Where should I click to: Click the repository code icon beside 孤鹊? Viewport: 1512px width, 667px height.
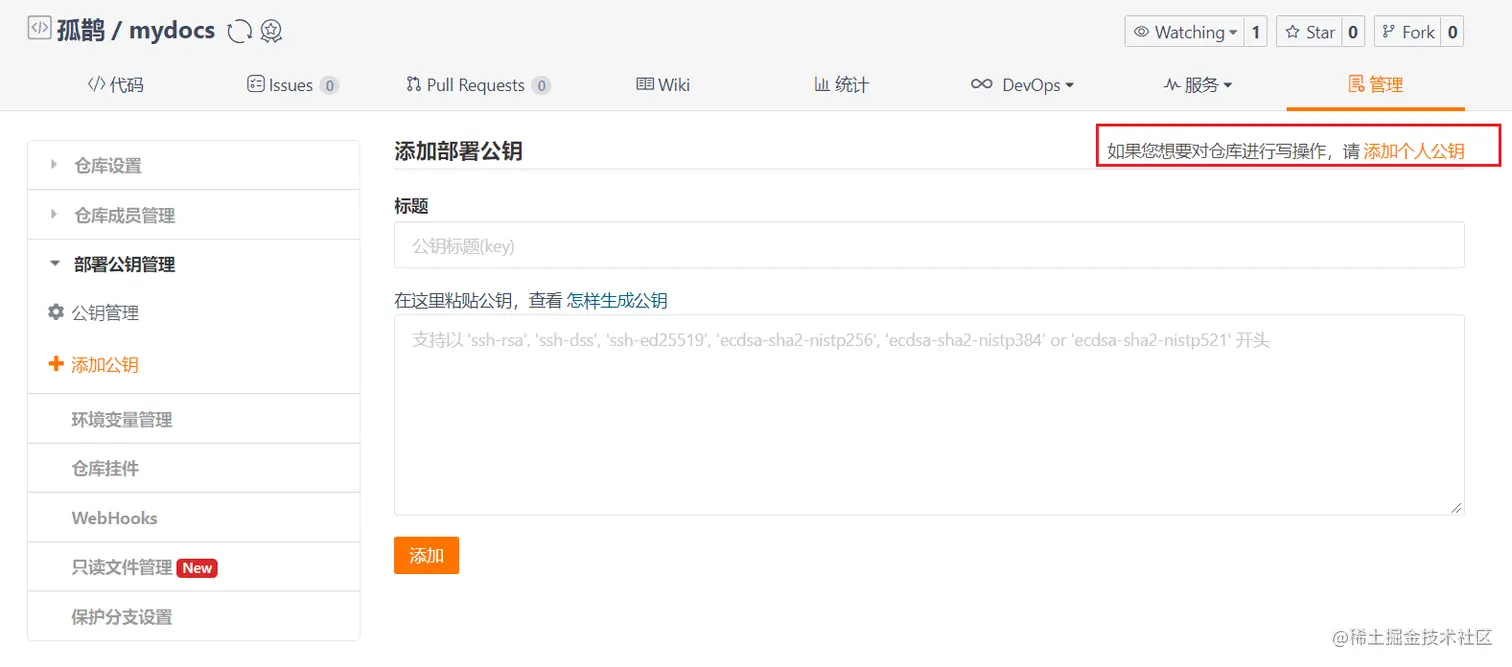39,29
